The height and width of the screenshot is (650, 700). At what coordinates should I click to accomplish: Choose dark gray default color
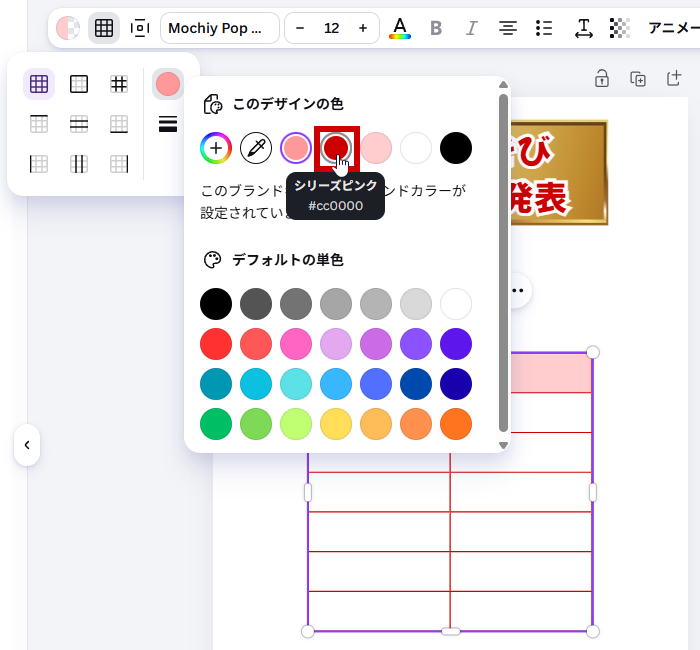(x=256, y=304)
